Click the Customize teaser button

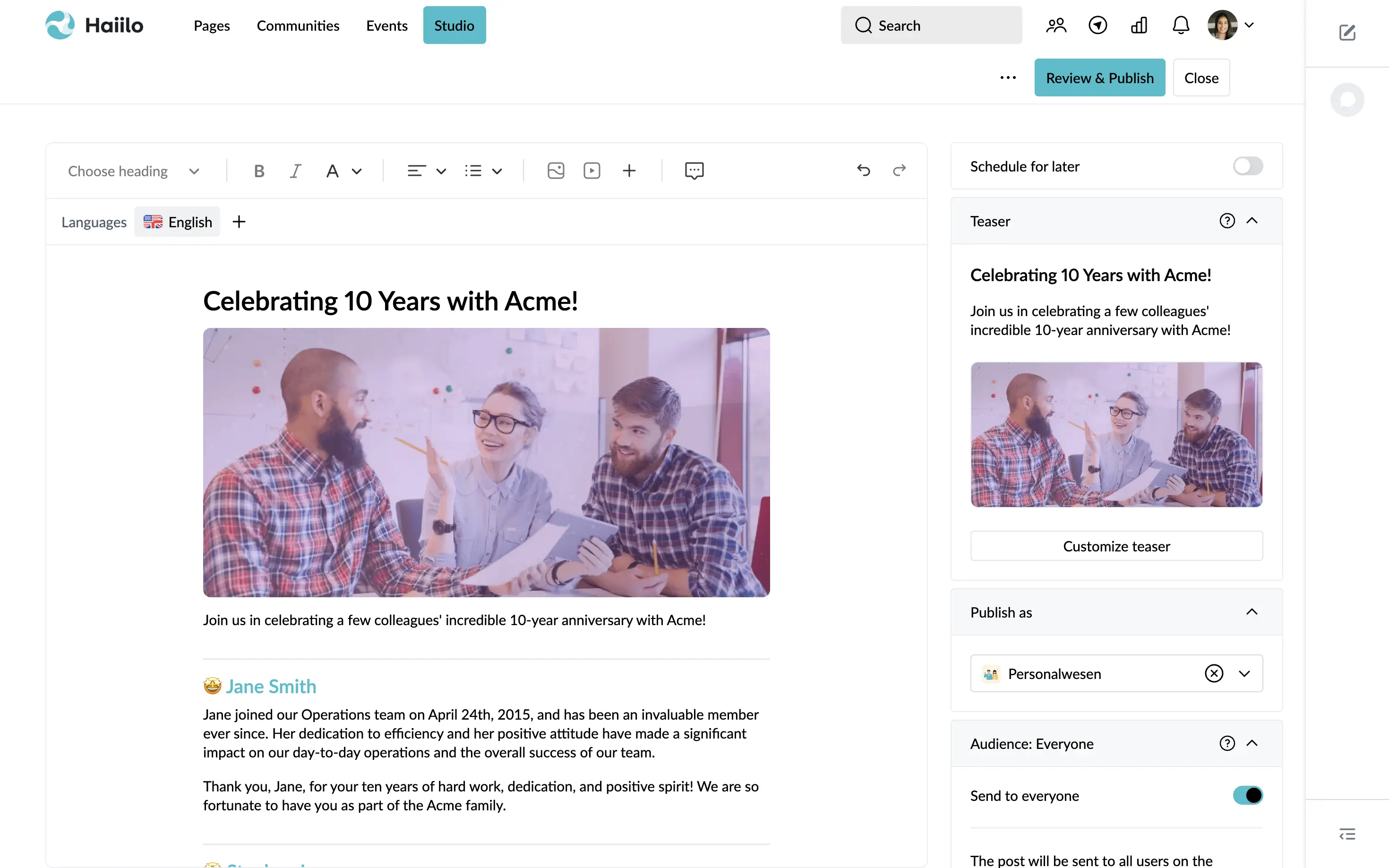(1116, 546)
